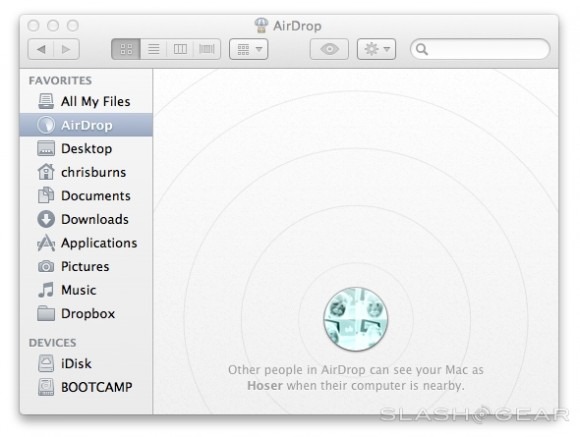Select the BOOTCAMP device

pos(86,387)
